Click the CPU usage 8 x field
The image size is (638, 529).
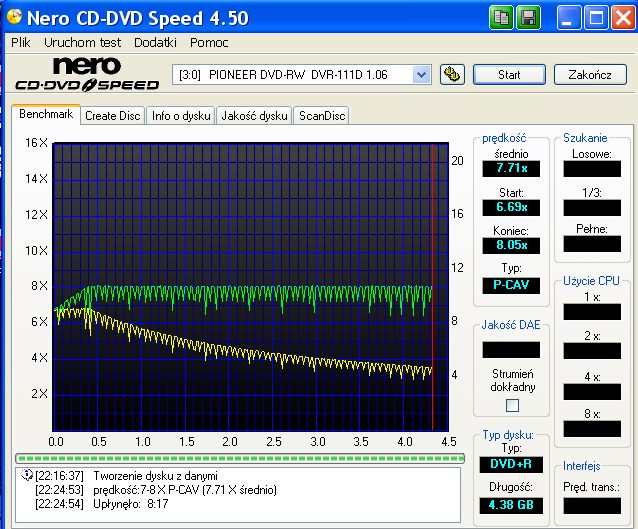click(592, 429)
